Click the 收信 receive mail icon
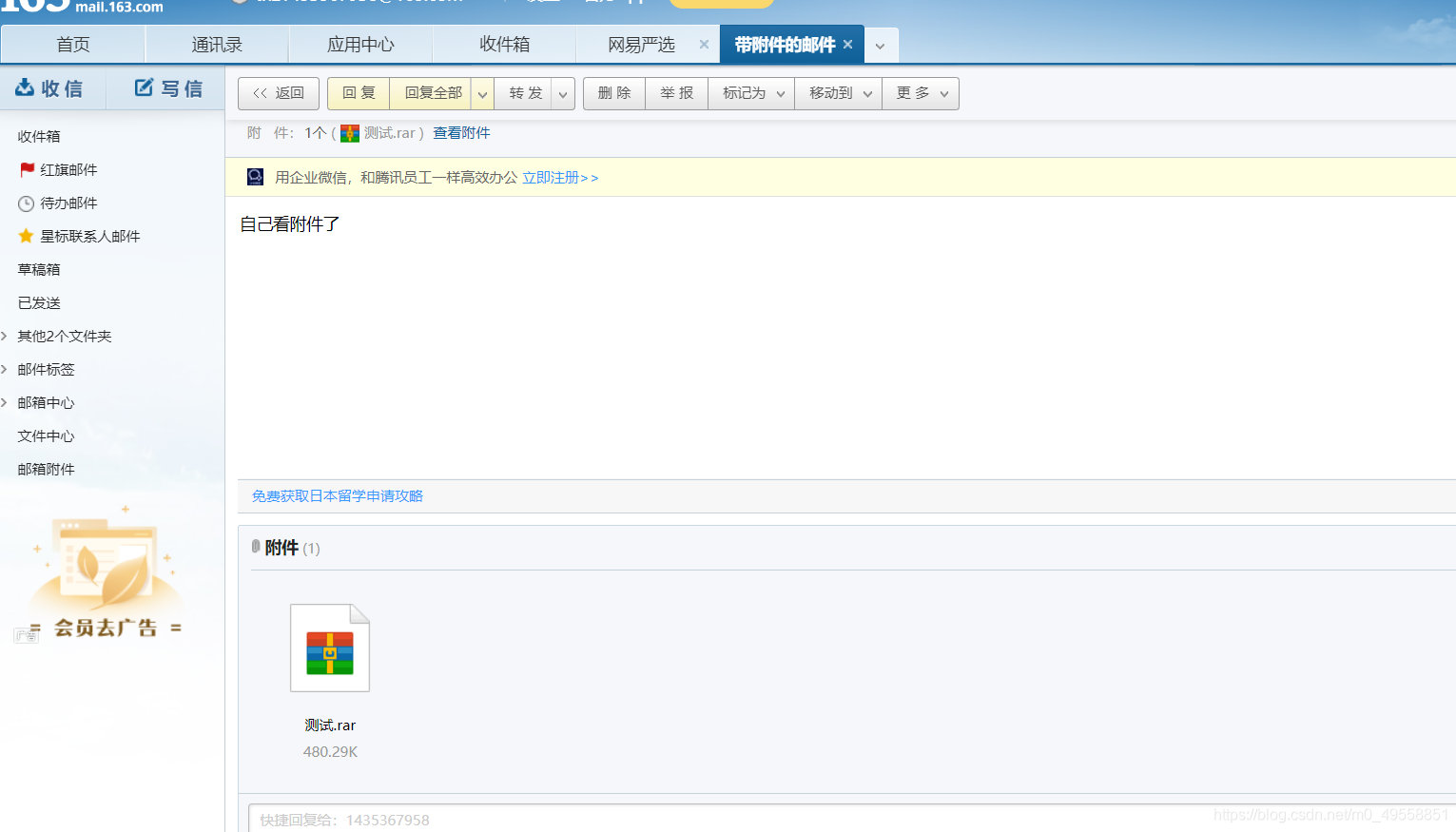 point(25,87)
